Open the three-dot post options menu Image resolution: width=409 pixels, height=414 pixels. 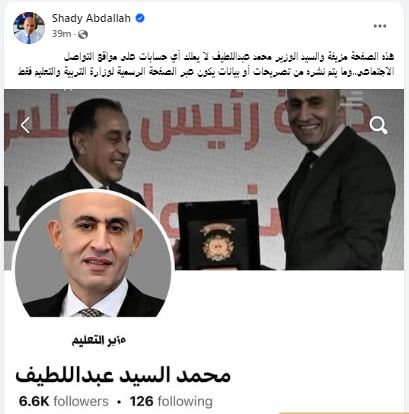click(x=380, y=26)
